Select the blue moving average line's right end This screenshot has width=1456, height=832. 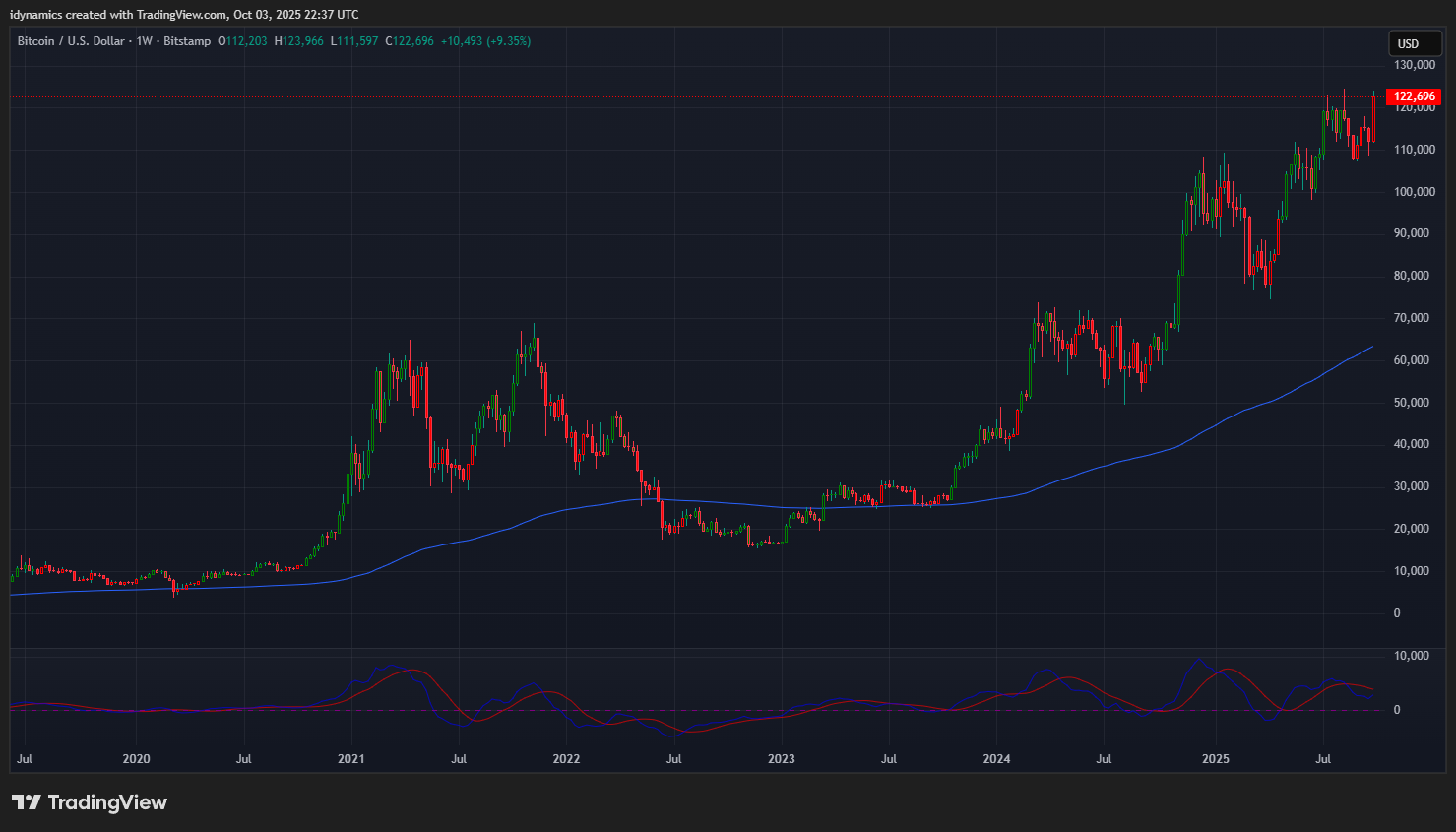tap(1370, 348)
